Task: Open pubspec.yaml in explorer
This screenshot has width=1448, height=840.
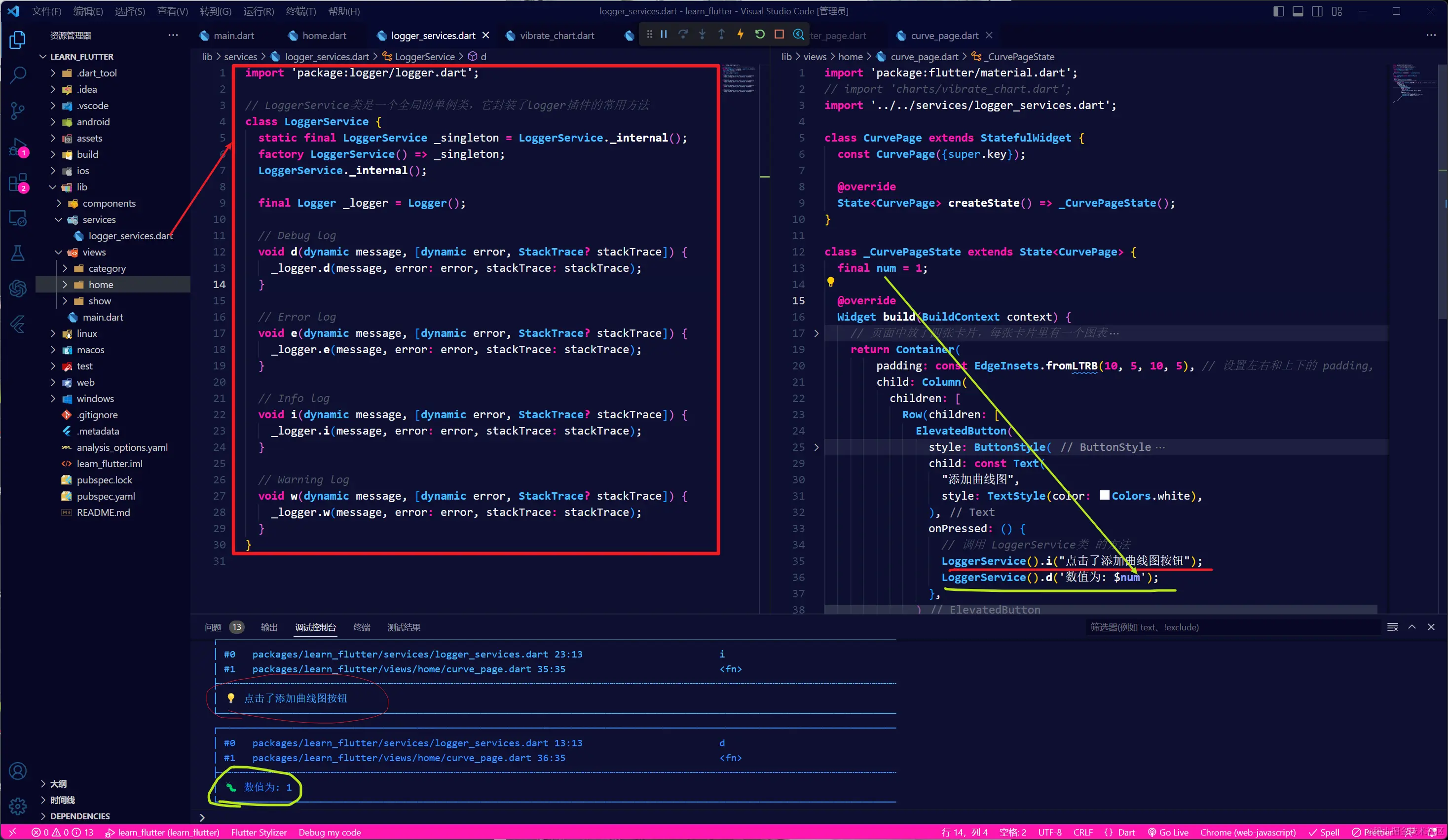Action: tap(106, 496)
